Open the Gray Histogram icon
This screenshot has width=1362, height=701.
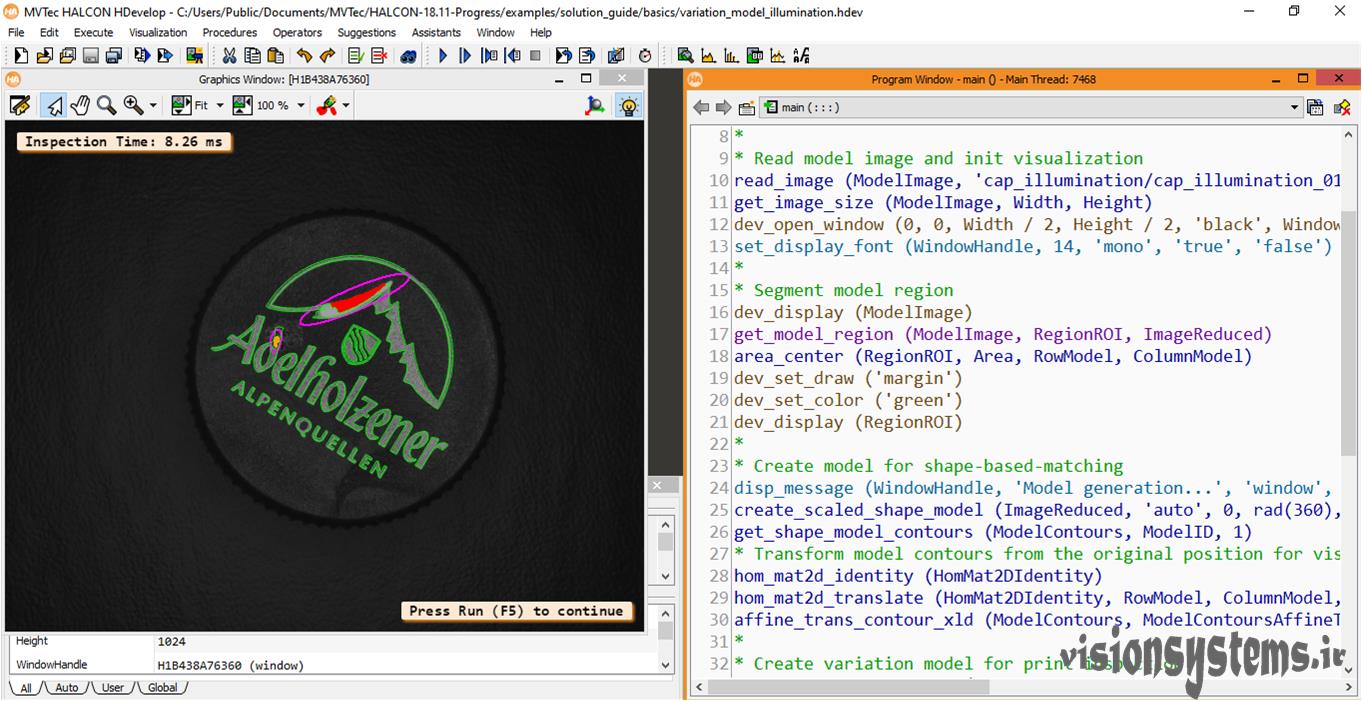coord(708,56)
